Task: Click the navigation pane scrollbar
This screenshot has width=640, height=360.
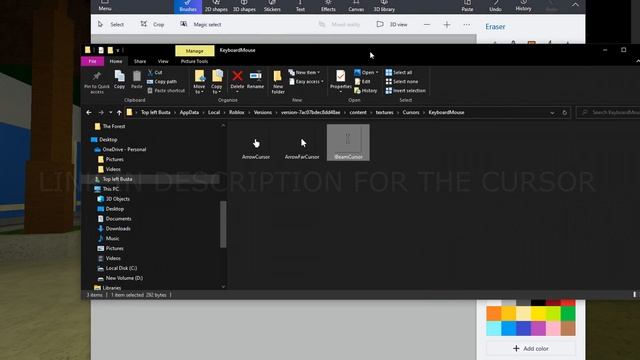Action: pyautogui.click(x=223, y=224)
